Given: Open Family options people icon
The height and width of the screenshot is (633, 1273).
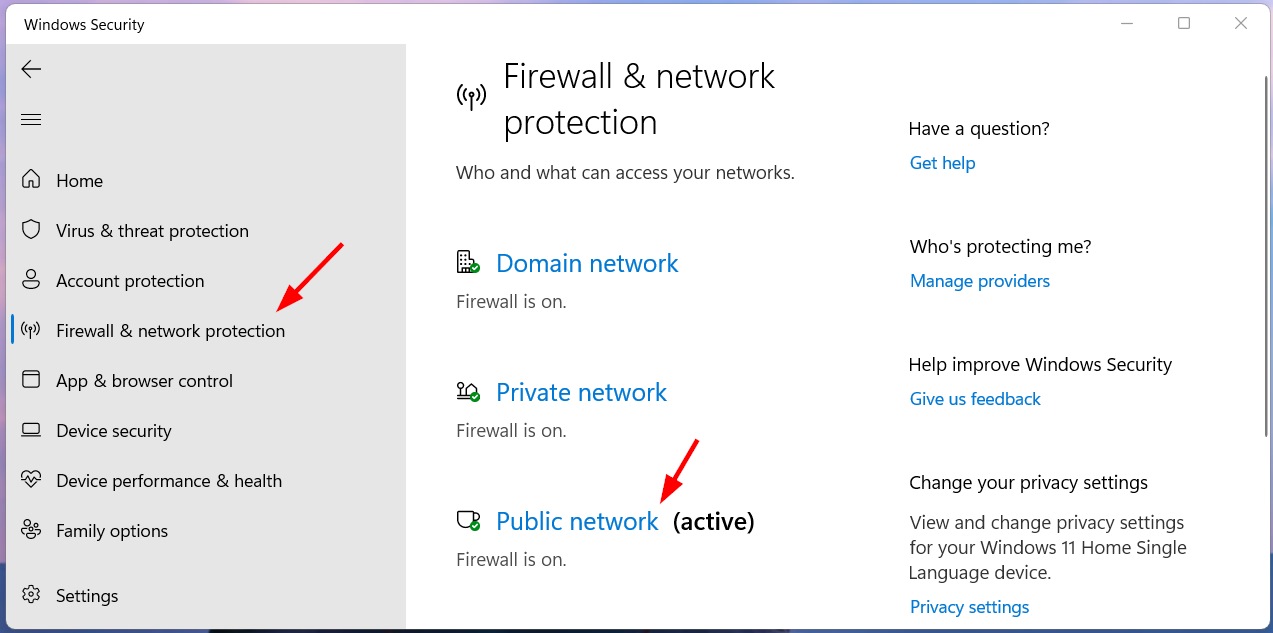Looking at the screenshot, I should pos(31,530).
